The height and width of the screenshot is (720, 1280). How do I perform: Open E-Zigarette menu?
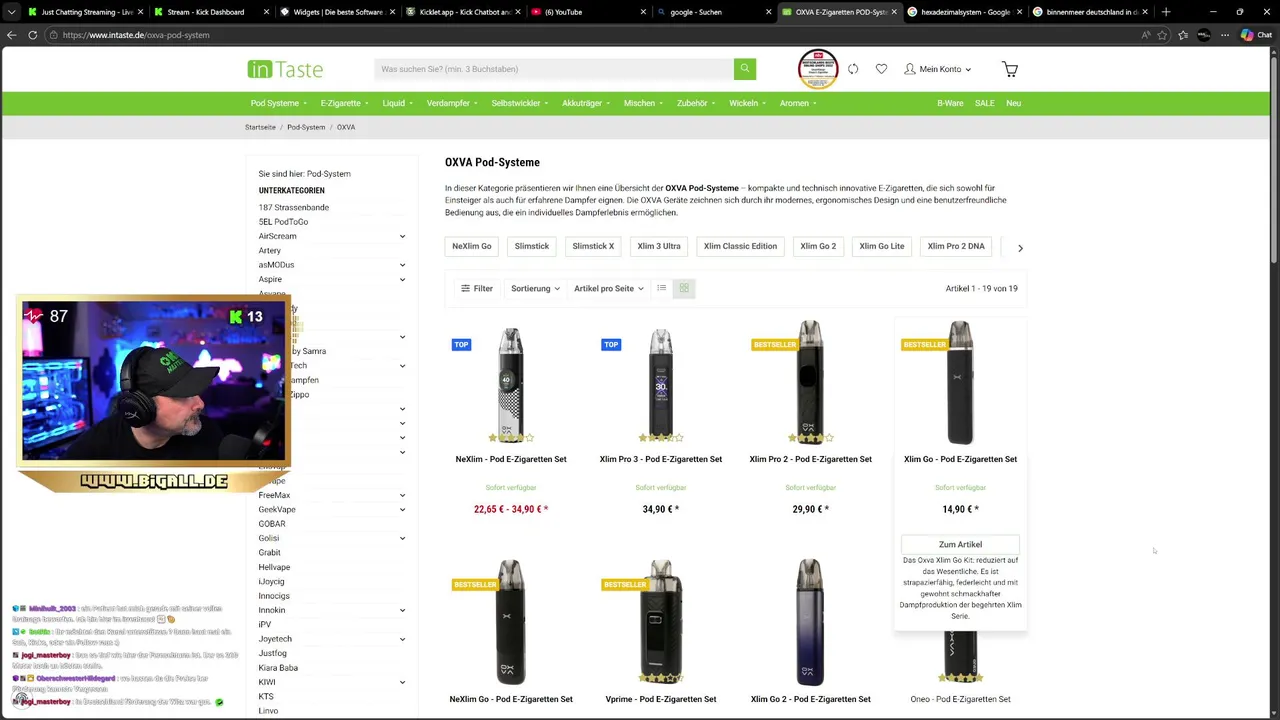coord(345,103)
